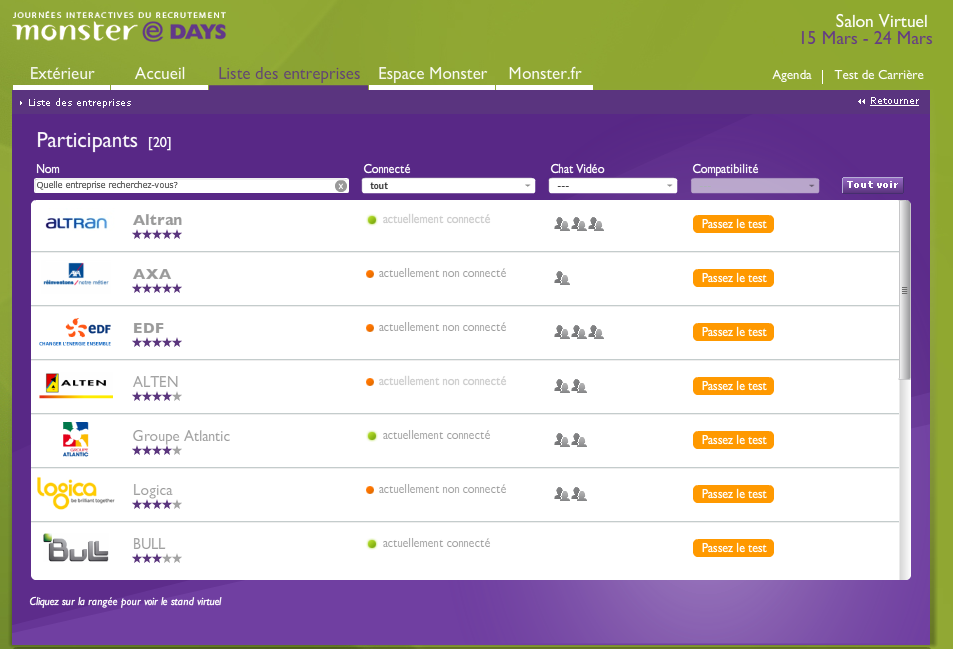
Task: Click the Altran company logo
Action: click(x=77, y=223)
